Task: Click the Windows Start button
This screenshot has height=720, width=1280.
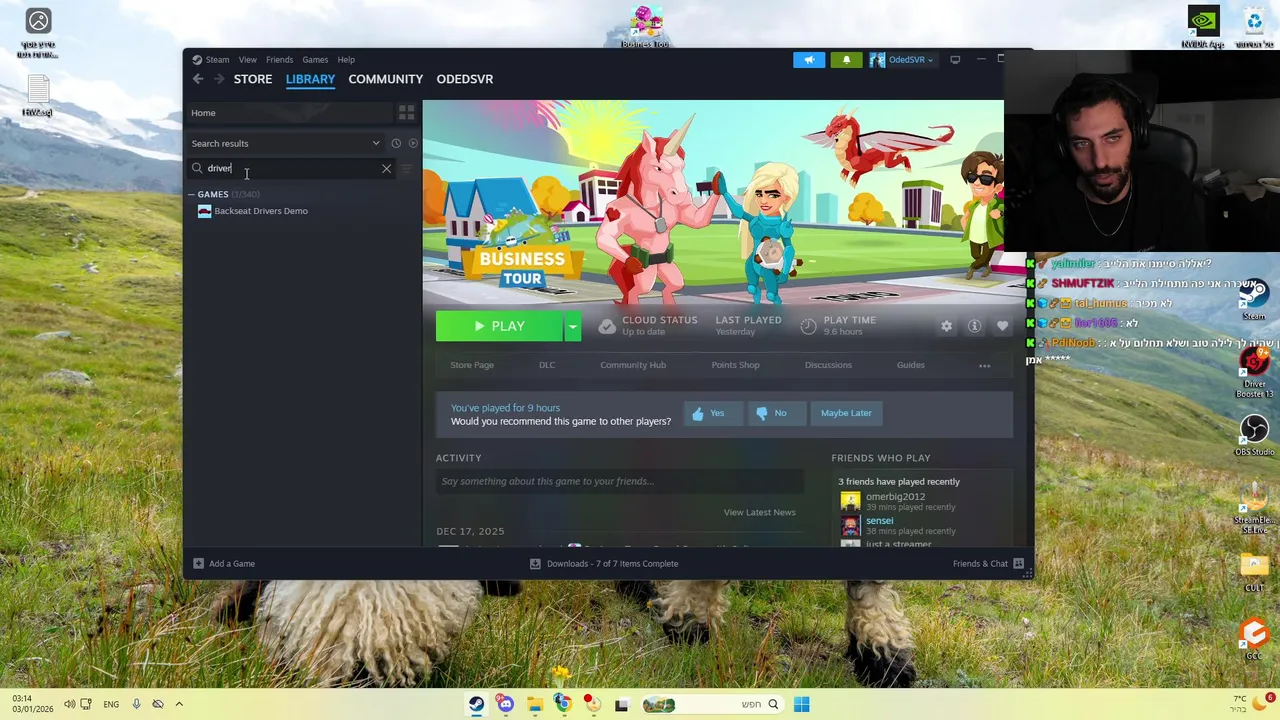Action: [x=801, y=705]
